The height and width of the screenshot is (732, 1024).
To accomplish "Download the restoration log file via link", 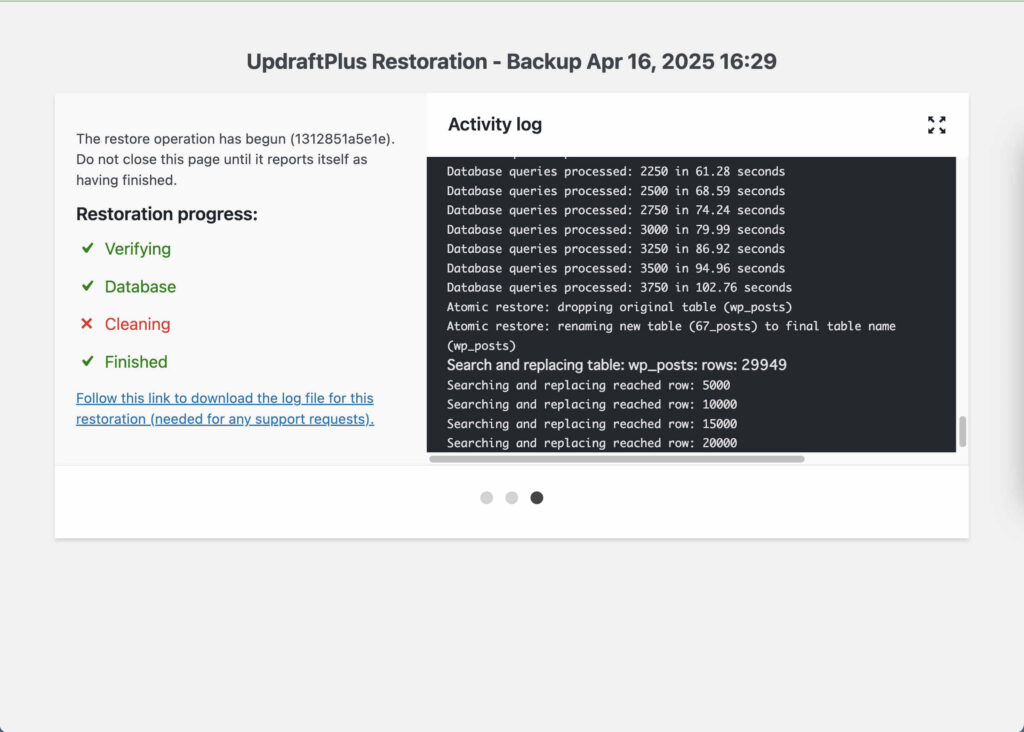I will (225, 408).
